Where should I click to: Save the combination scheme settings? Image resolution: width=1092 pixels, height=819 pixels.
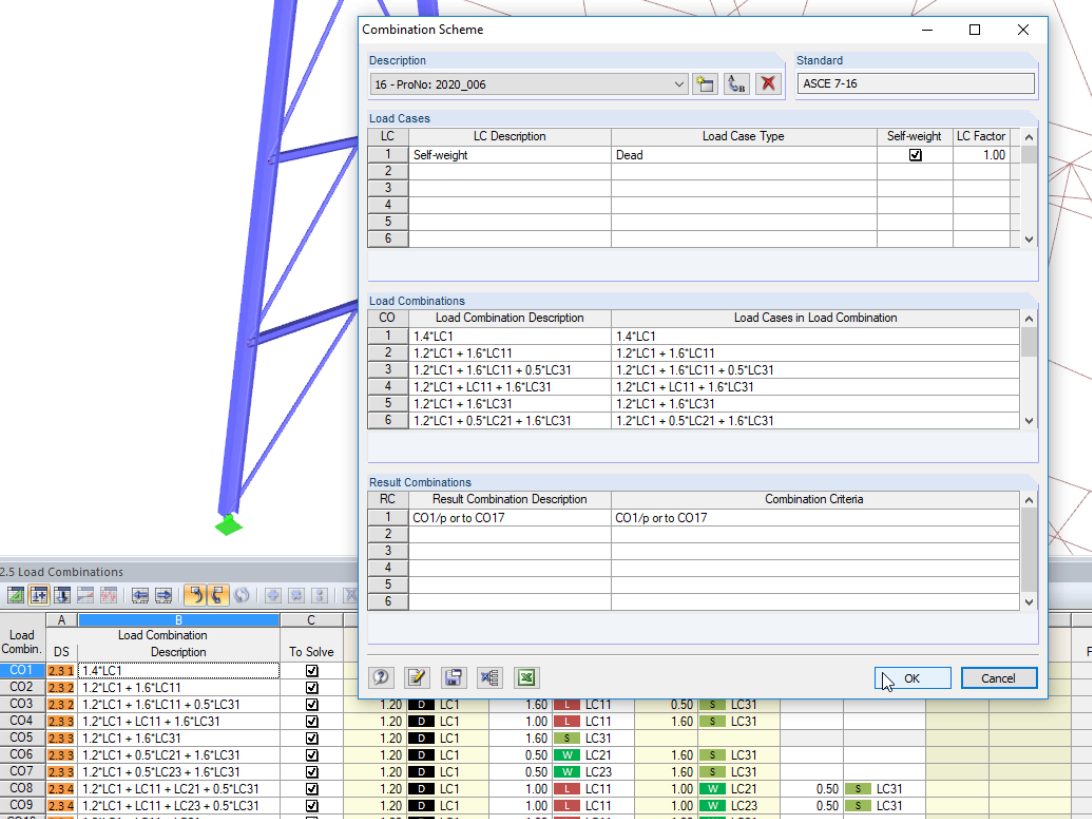click(453, 678)
